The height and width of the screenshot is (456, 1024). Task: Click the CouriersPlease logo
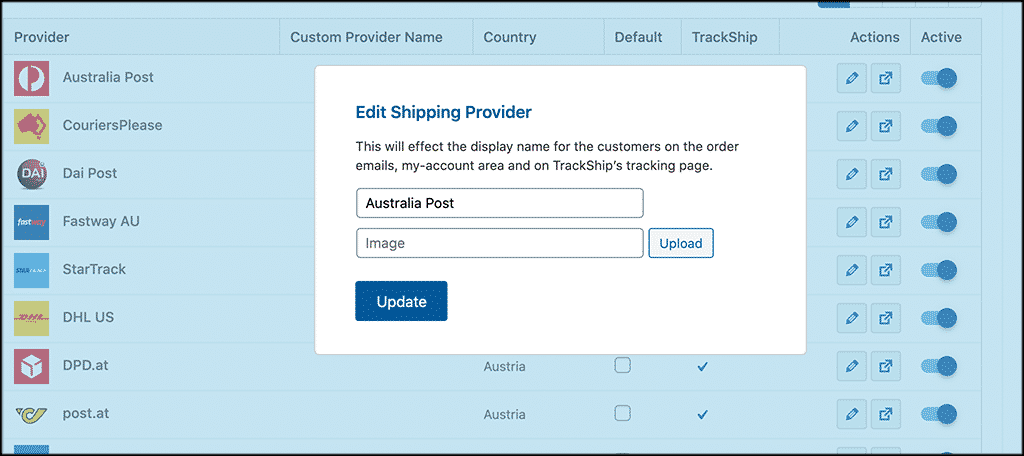[31, 126]
